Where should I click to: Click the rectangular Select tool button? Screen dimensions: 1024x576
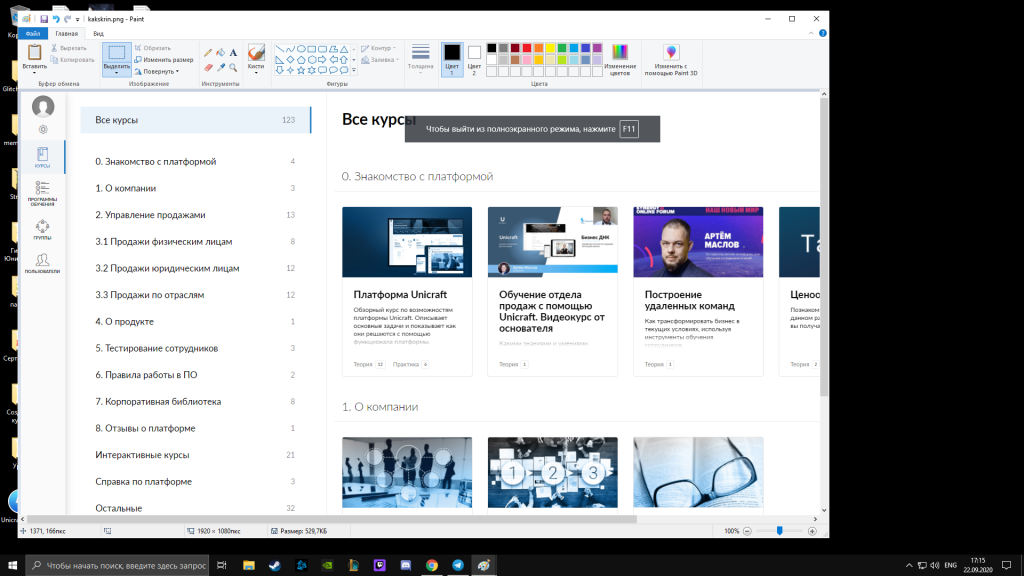116,53
